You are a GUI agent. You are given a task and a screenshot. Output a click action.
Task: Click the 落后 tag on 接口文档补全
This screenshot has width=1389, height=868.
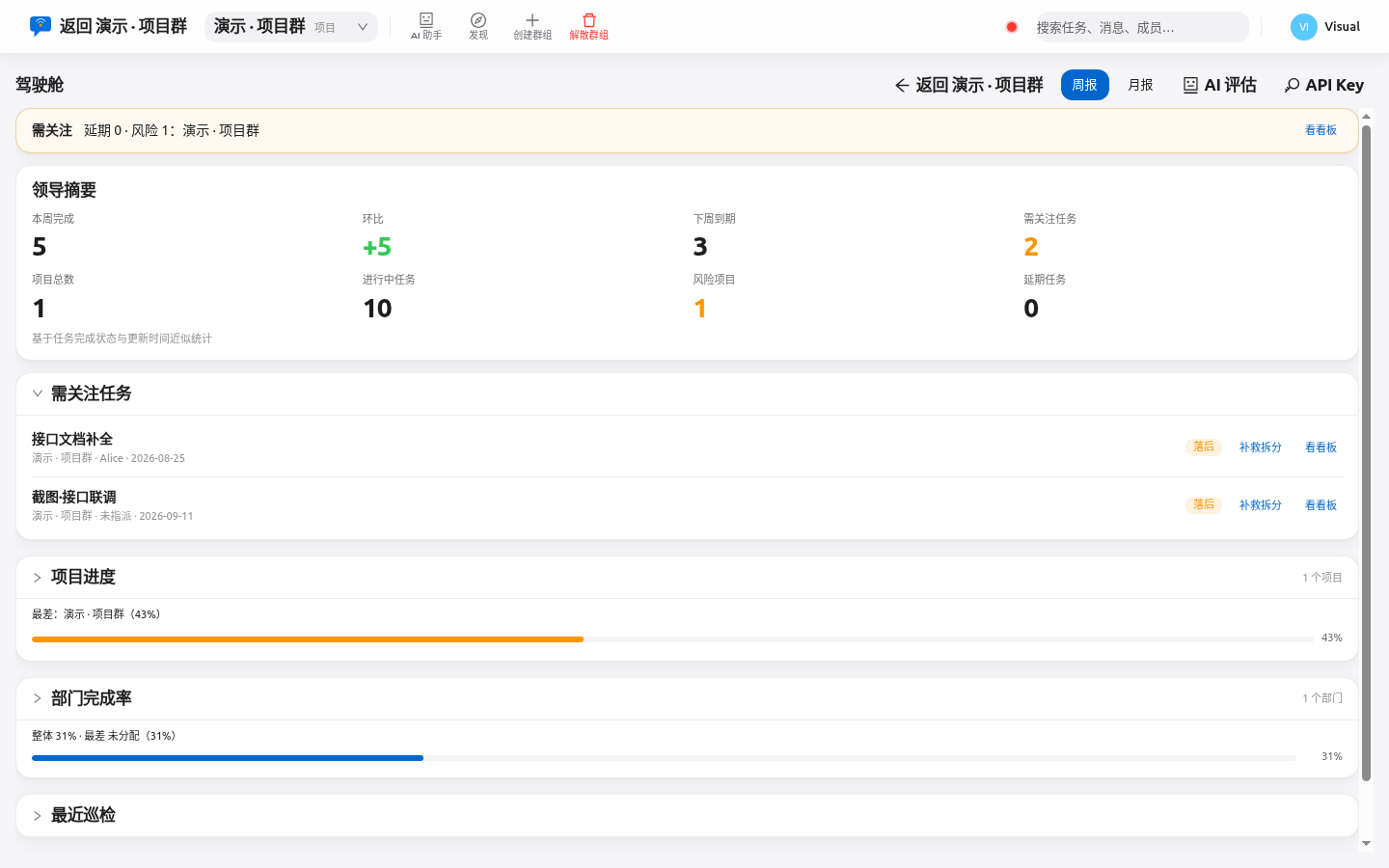pos(1204,448)
